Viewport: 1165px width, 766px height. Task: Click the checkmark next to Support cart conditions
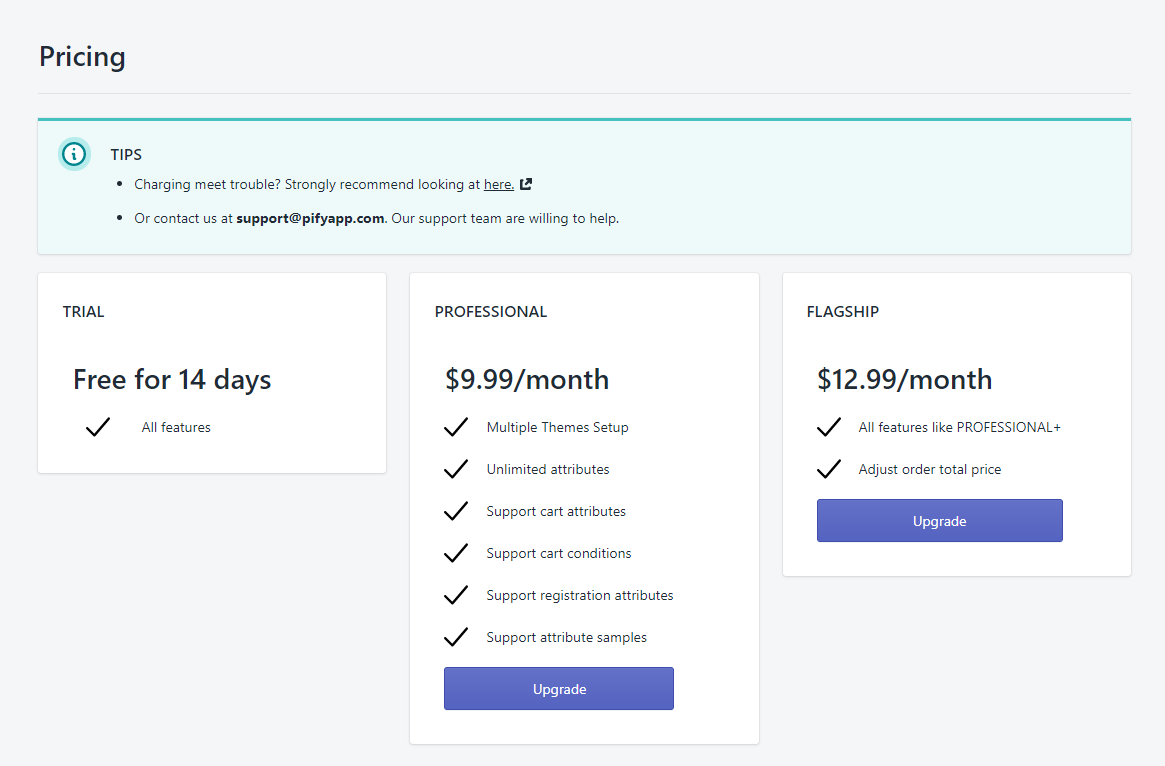point(456,553)
